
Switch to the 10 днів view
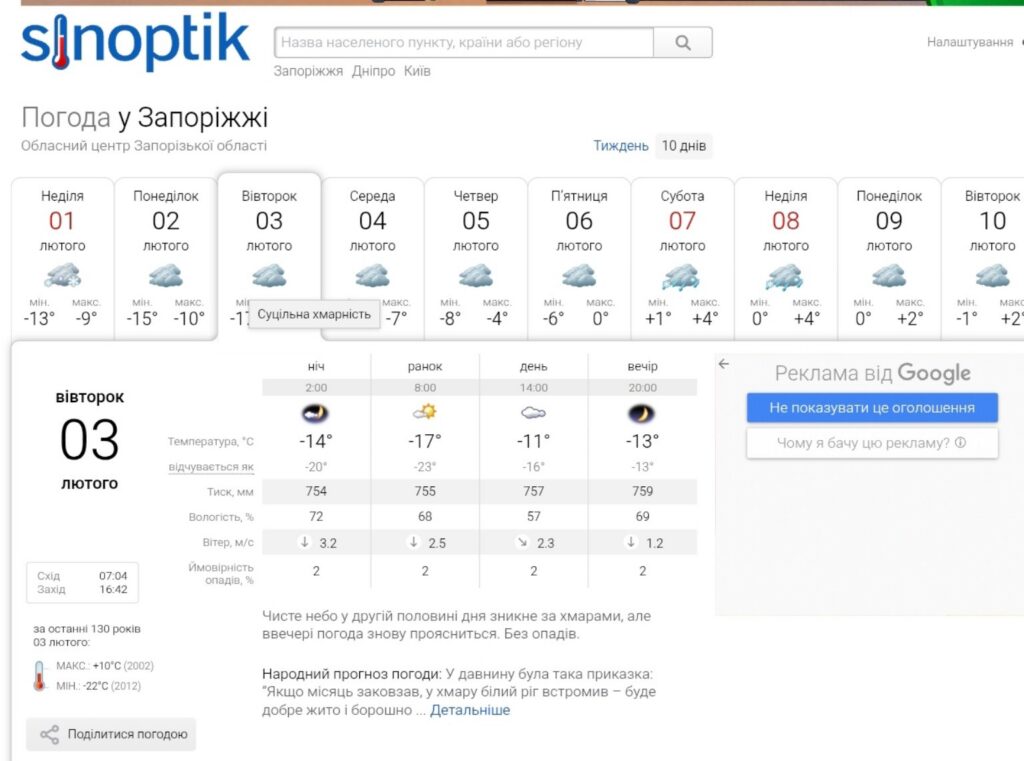[x=683, y=146]
